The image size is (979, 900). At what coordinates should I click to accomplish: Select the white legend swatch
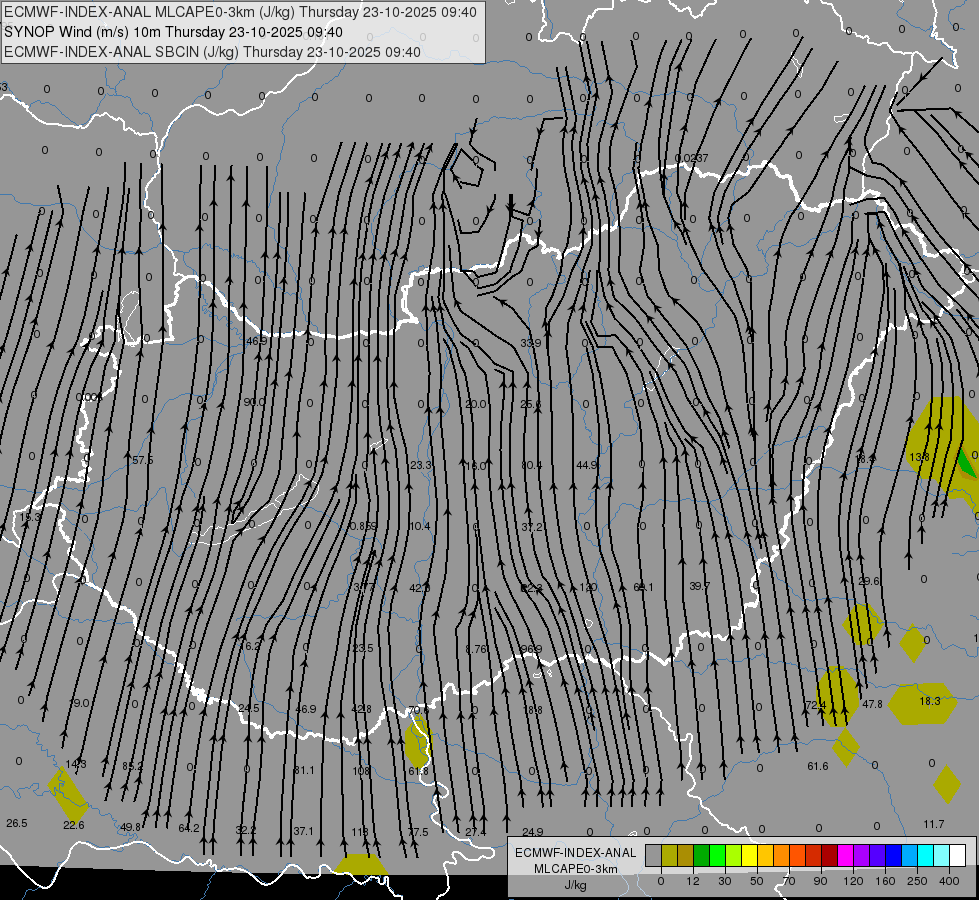click(x=957, y=856)
